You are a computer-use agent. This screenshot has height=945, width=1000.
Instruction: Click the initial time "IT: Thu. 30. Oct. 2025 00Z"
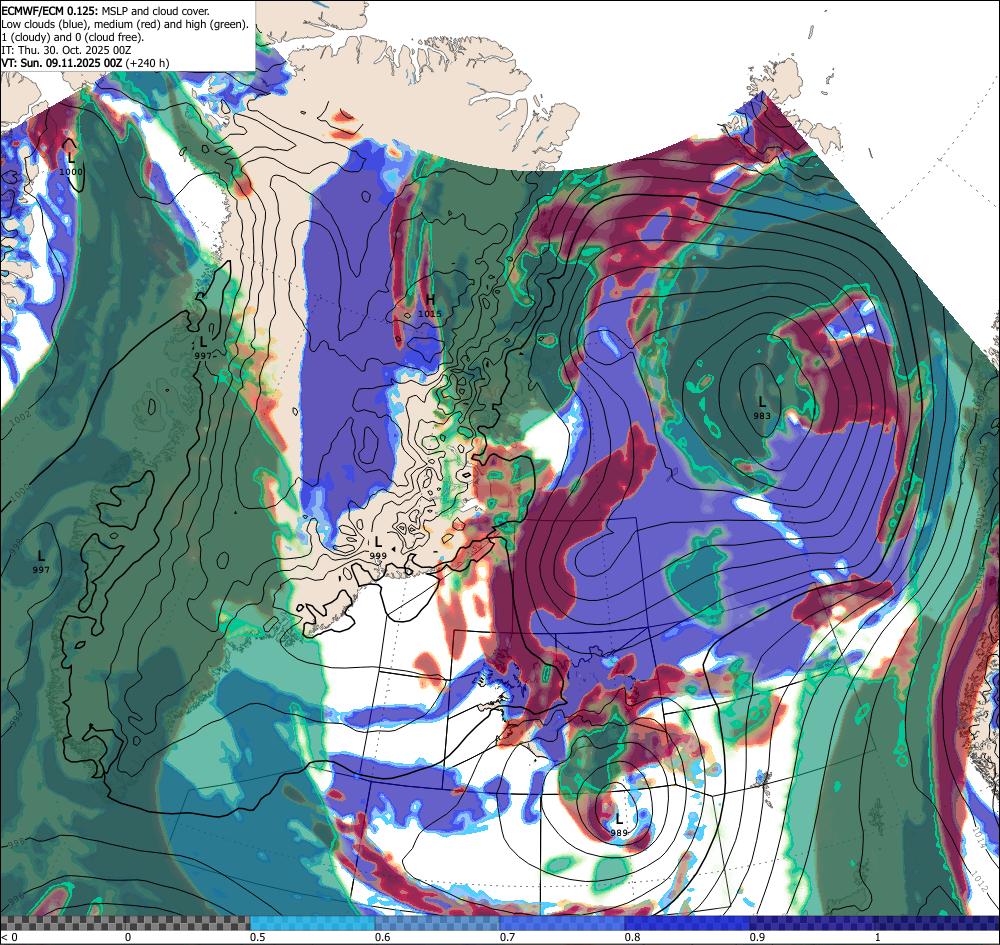pos(66,50)
